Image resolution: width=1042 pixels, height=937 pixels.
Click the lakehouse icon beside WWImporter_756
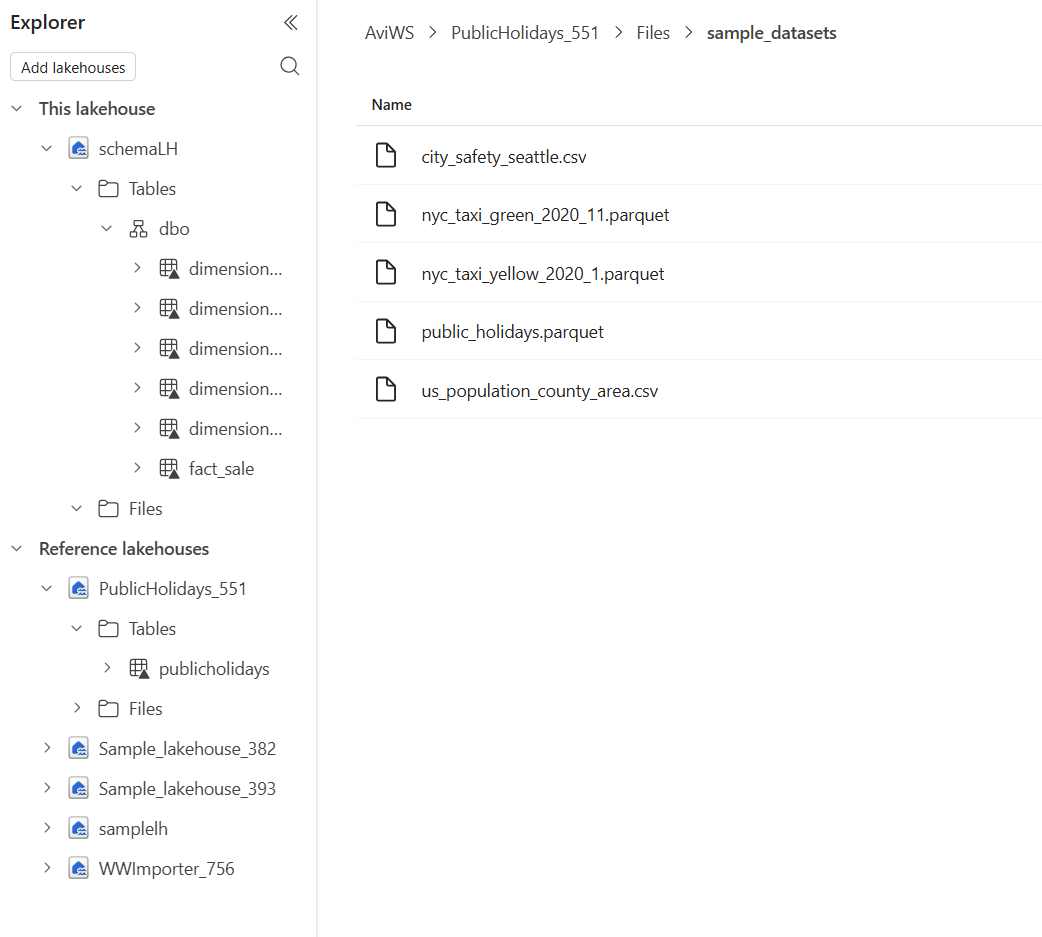point(78,868)
